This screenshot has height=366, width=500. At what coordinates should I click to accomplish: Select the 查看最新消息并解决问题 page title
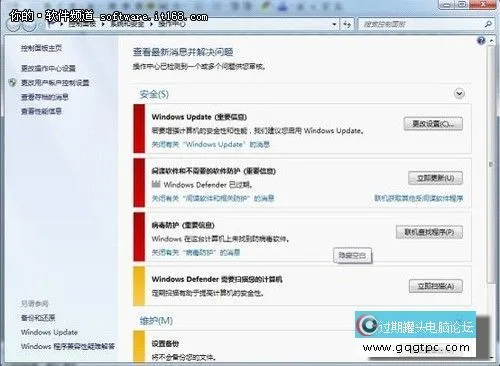click(x=183, y=52)
